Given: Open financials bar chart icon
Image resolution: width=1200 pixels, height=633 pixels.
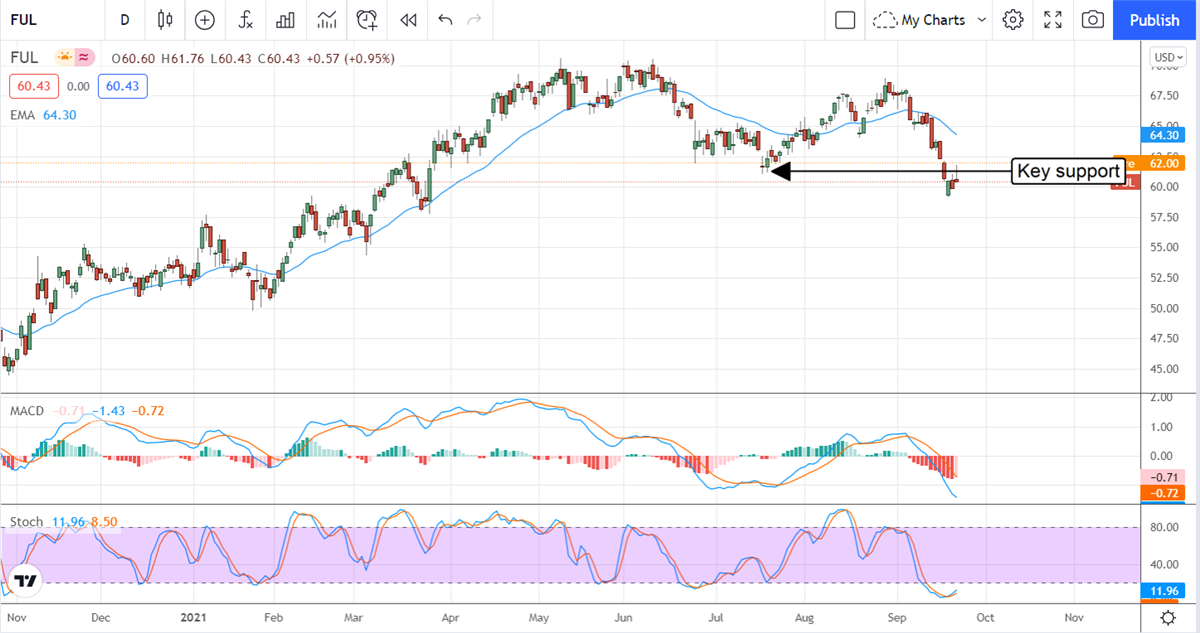Looking at the screenshot, I should [286, 20].
